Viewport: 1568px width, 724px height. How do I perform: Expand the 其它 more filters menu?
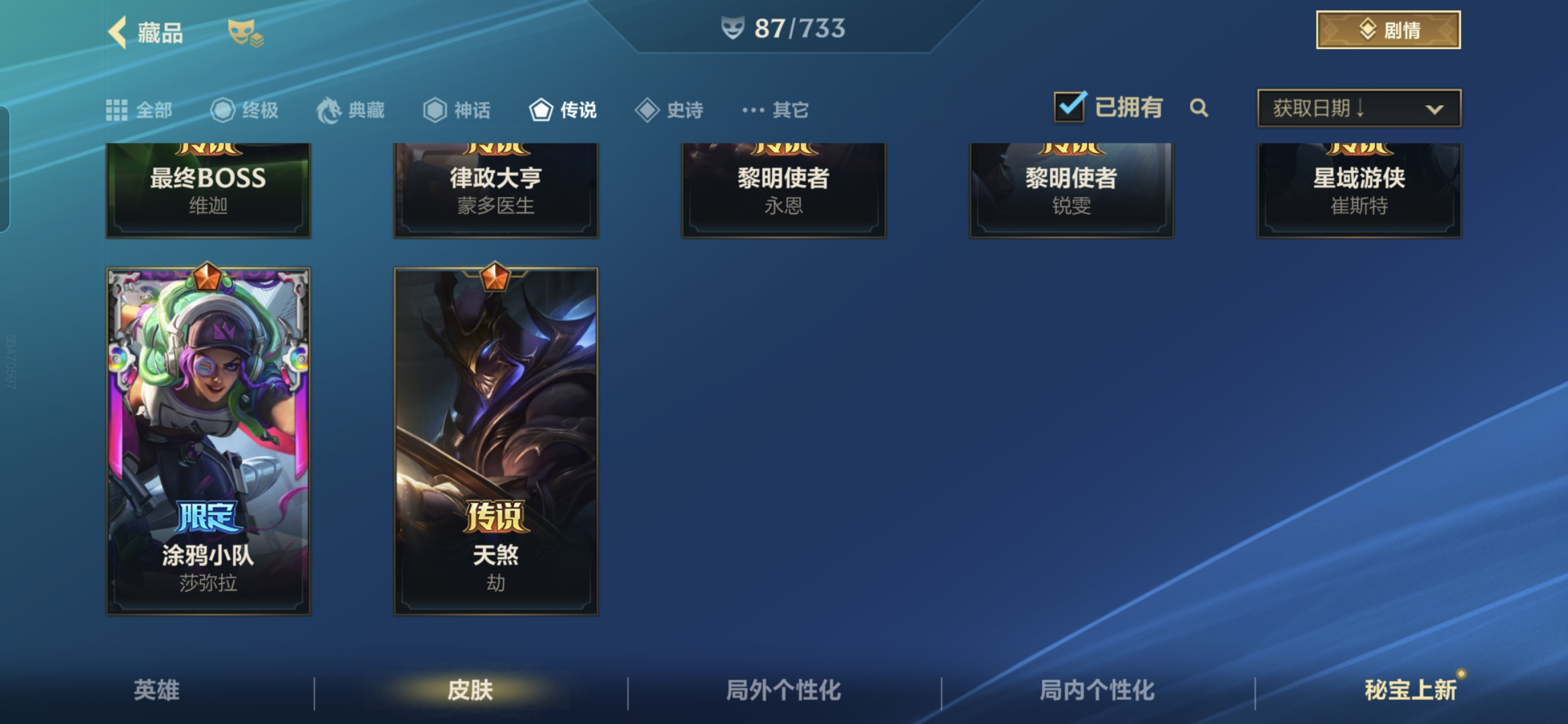click(775, 110)
